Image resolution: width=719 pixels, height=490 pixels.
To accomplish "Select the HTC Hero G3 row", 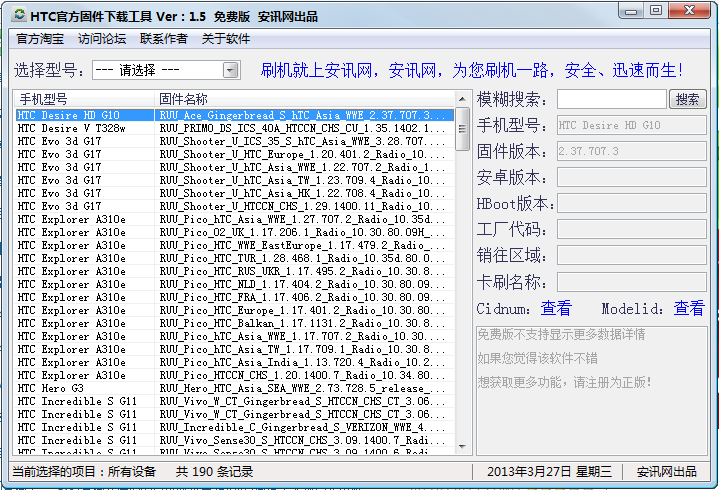I will tap(234, 388).
